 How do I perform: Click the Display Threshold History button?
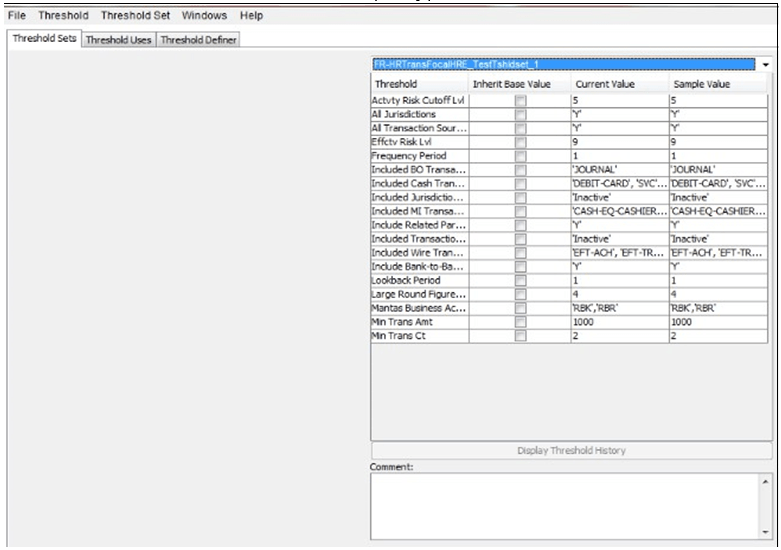point(571,450)
